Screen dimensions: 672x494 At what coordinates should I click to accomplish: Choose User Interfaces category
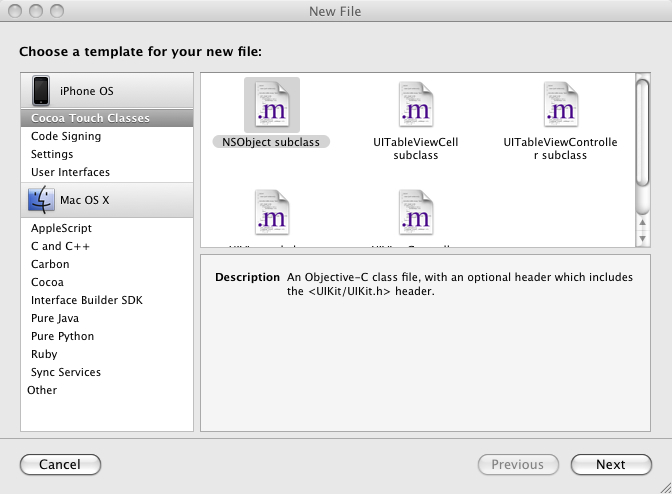click(107, 172)
